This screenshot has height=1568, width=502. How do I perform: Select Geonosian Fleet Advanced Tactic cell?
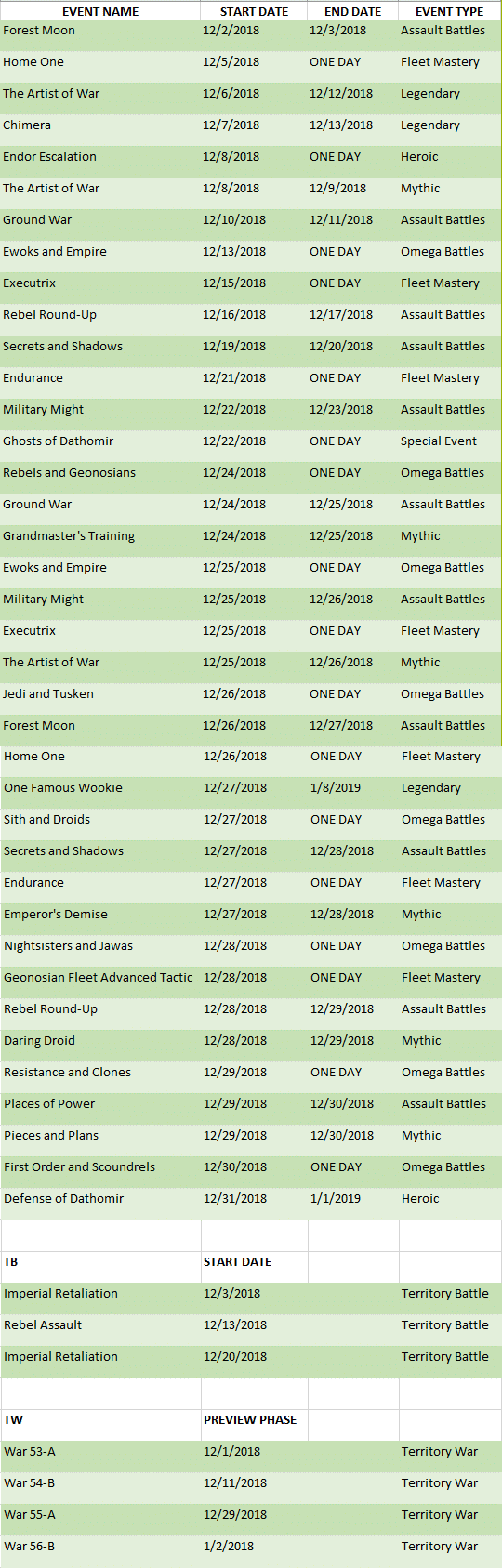(101, 978)
